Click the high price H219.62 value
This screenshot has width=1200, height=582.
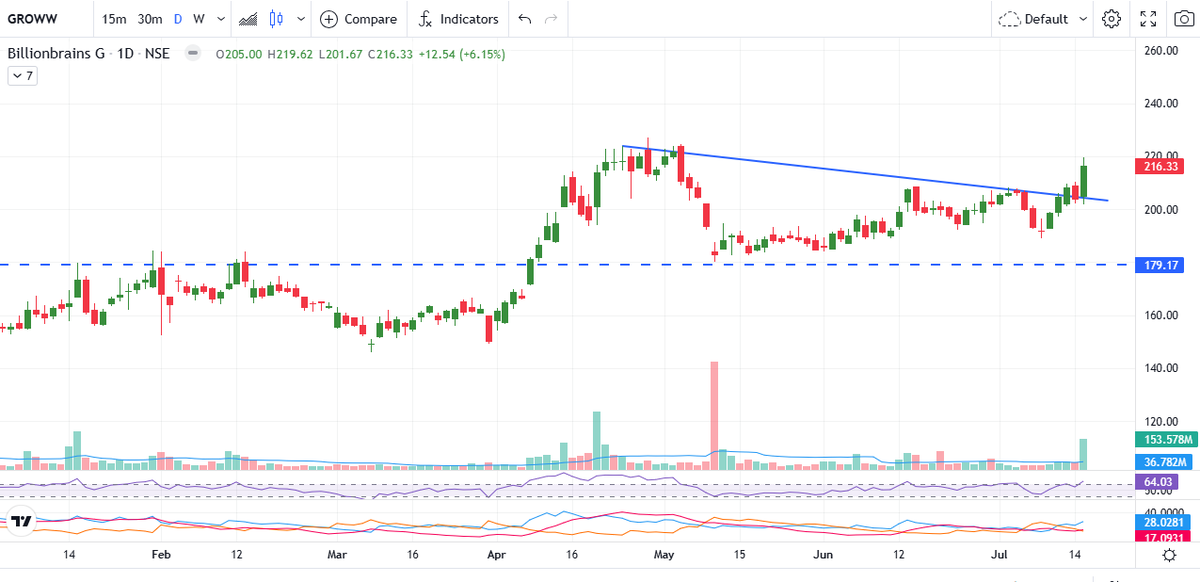click(x=291, y=54)
